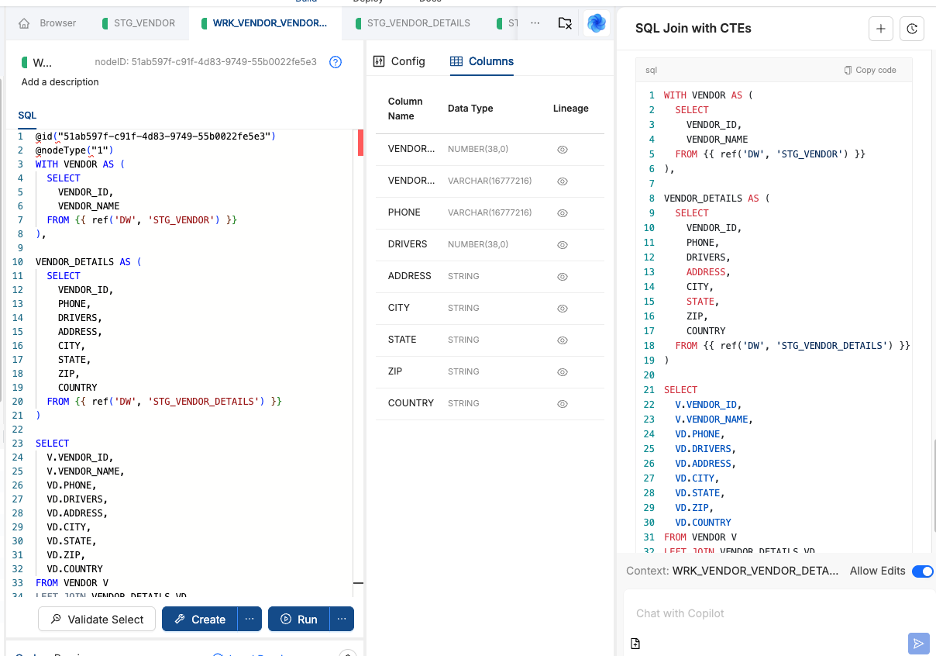The image size is (936, 656).
Task: Toggle lineage eye for COUNTRY column
Action: [x=562, y=404]
